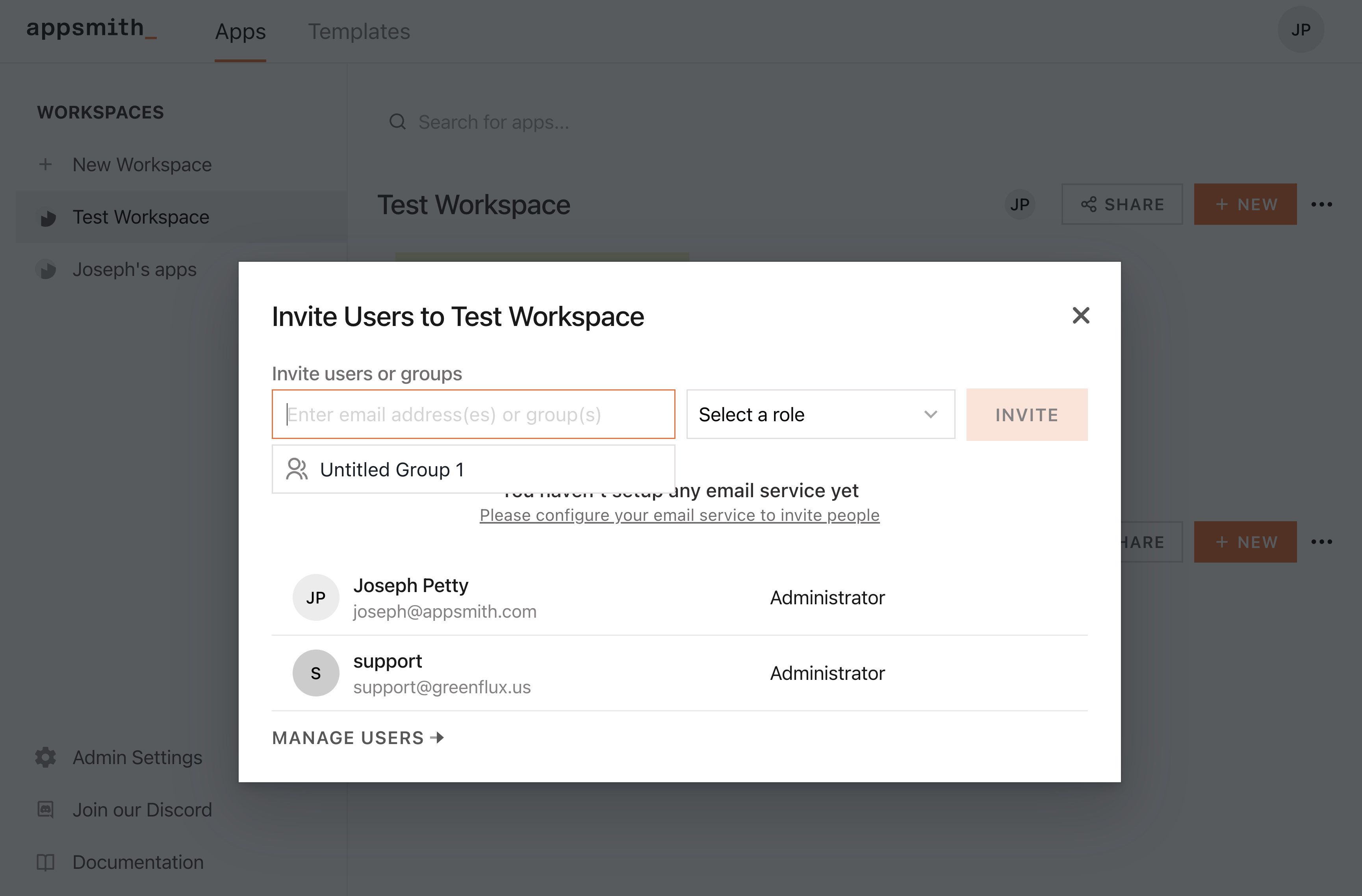Image resolution: width=1362 pixels, height=896 pixels.
Task: Follow the email service configuration link
Action: click(679, 515)
